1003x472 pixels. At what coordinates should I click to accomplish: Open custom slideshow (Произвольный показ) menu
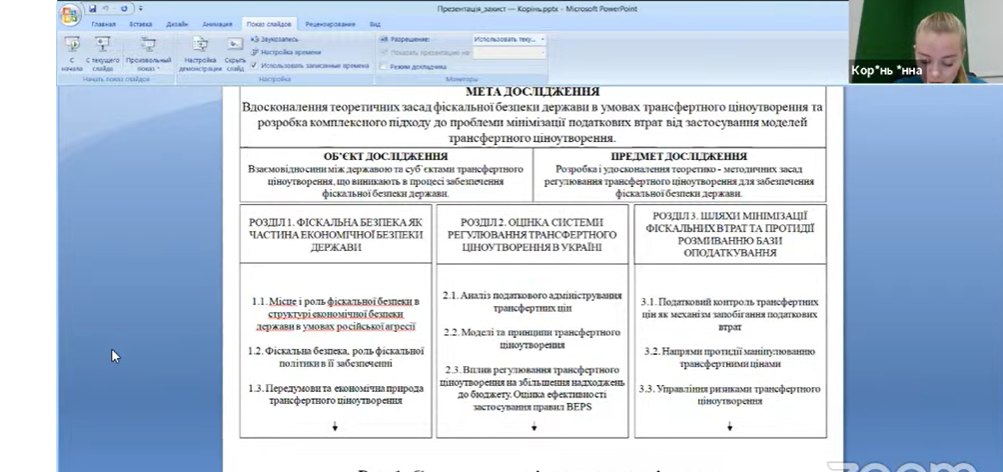point(148,53)
